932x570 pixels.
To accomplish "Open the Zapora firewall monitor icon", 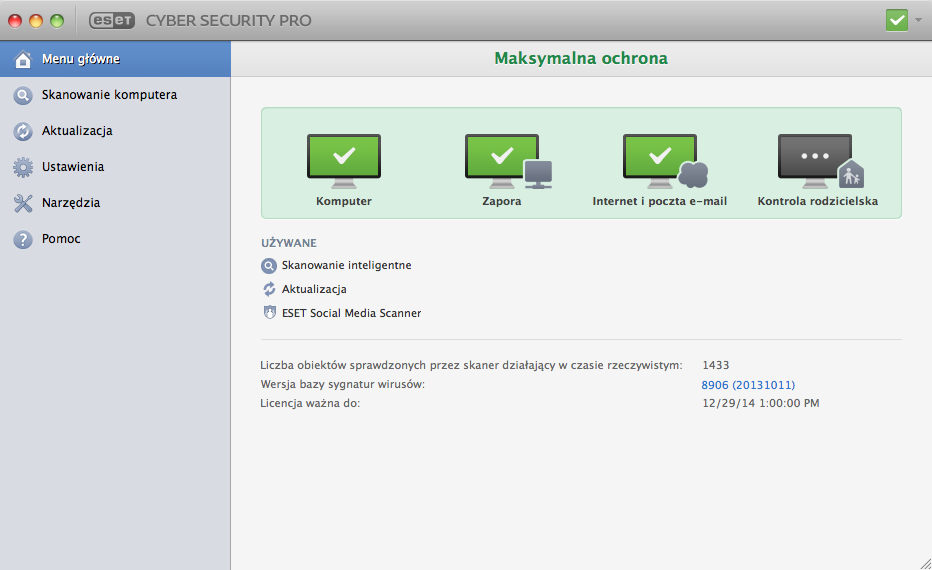I will 508,161.
